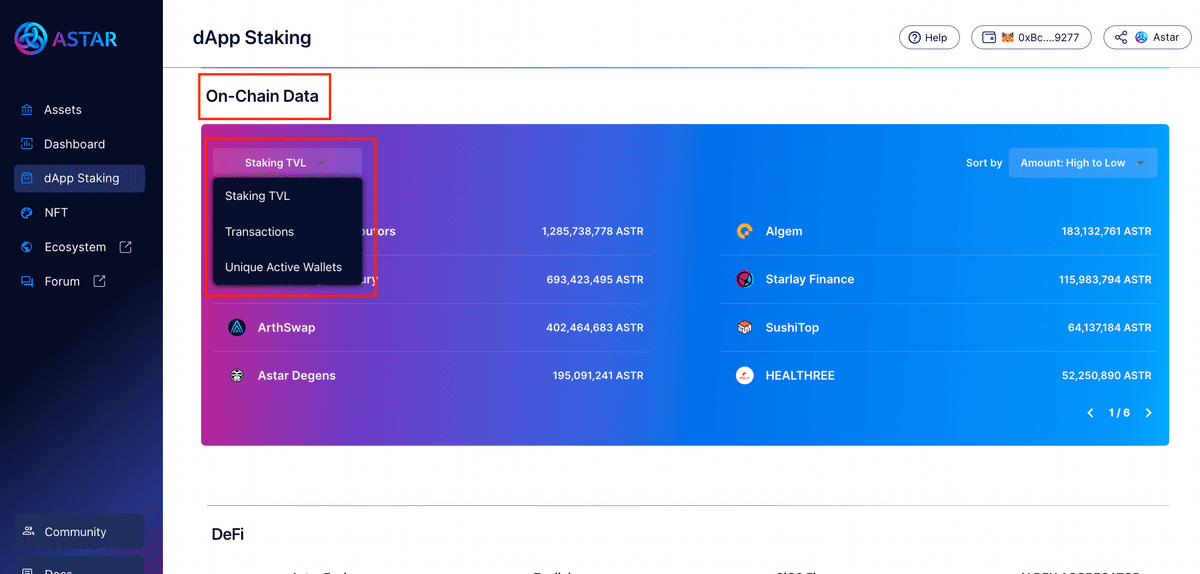Image resolution: width=1200 pixels, height=574 pixels.
Task: Click the 1,285,738,778 ASTR value
Action: point(592,231)
